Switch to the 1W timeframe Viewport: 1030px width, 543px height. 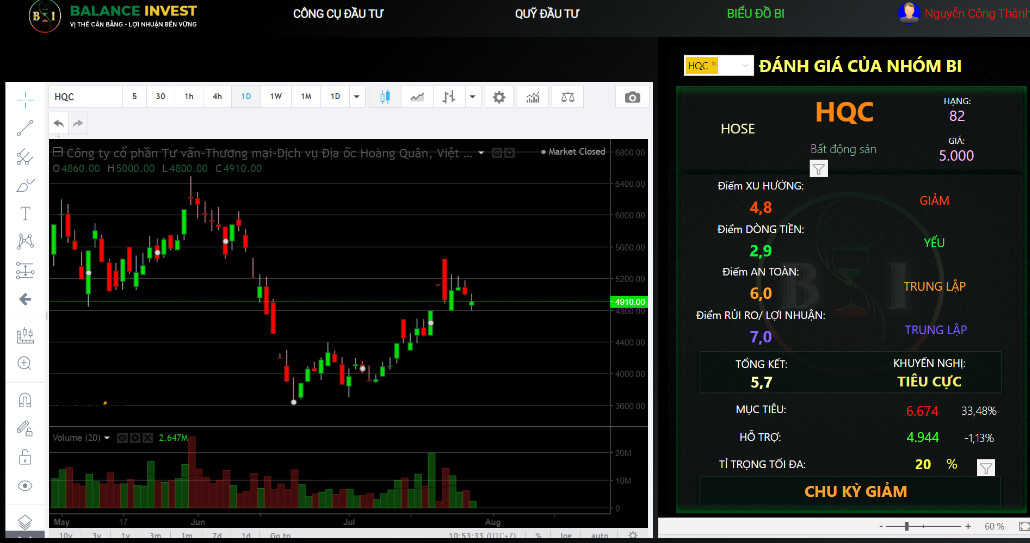pyautogui.click(x=276, y=97)
